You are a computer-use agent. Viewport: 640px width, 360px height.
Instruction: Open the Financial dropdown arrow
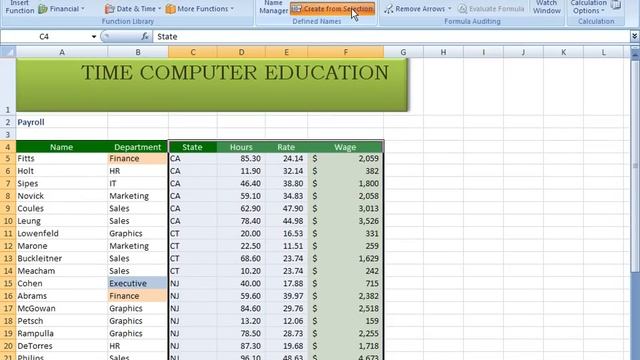pyautogui.click(x=83, y=9)
